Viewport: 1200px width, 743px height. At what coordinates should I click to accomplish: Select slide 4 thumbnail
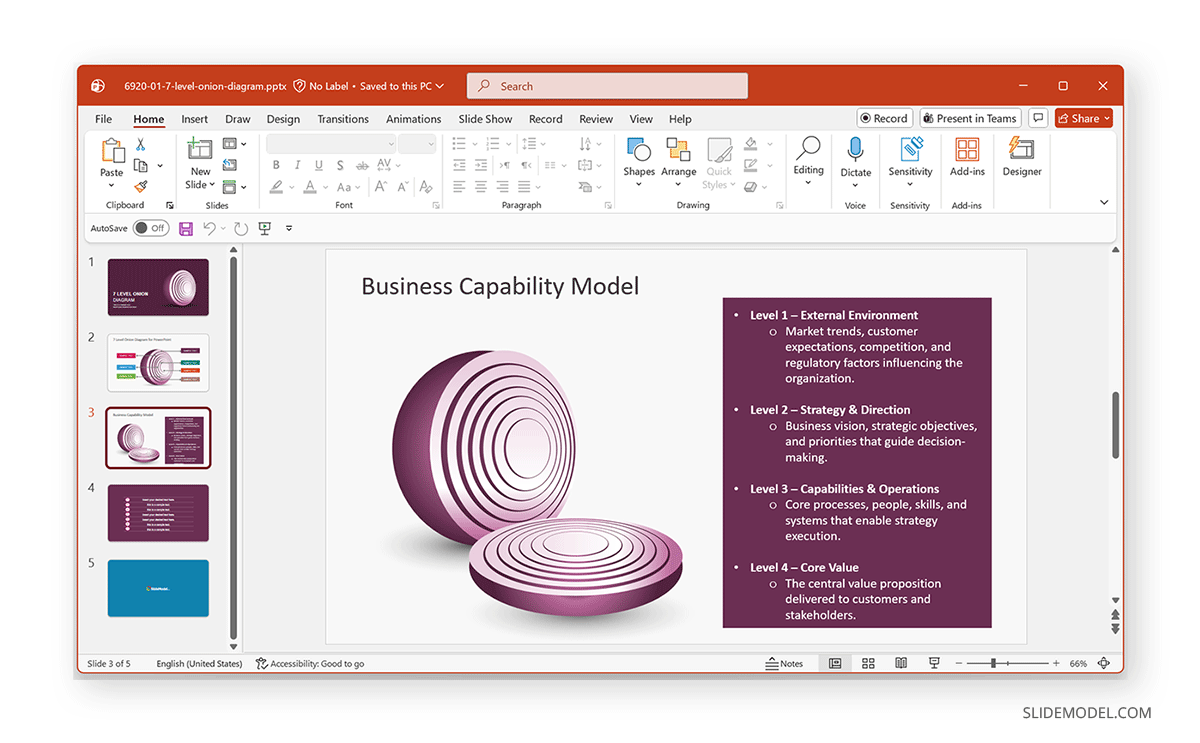tap(158, 513)
